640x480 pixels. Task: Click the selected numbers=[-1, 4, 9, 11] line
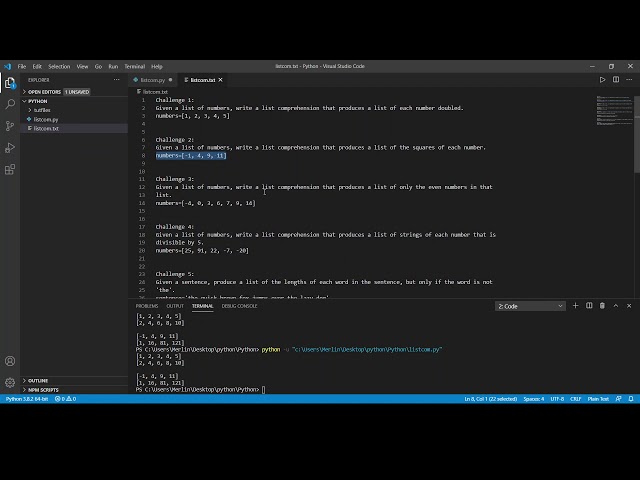tap(191, 156)
